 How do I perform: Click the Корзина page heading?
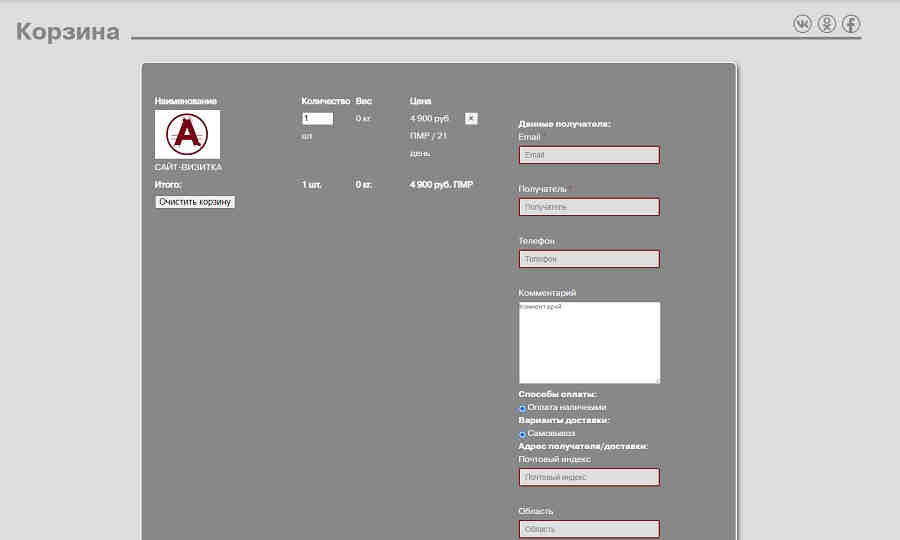point(68,32)
